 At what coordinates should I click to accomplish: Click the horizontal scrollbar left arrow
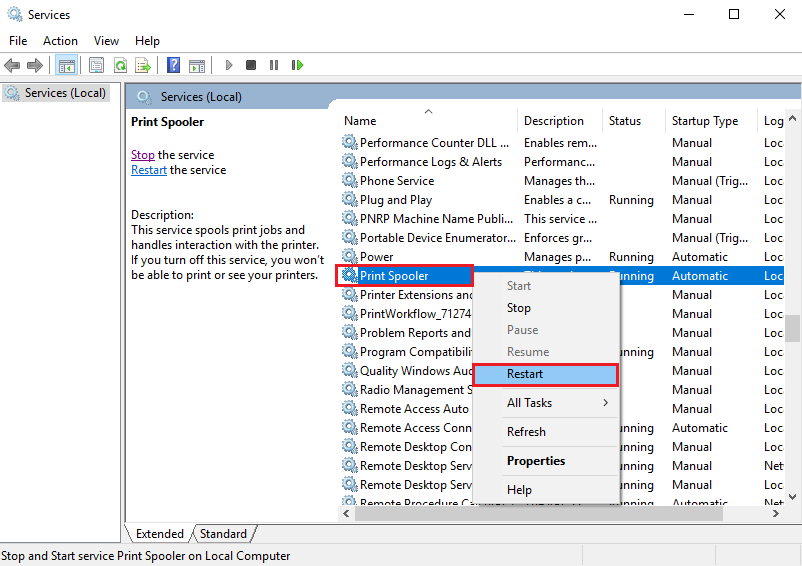(346, 513)
